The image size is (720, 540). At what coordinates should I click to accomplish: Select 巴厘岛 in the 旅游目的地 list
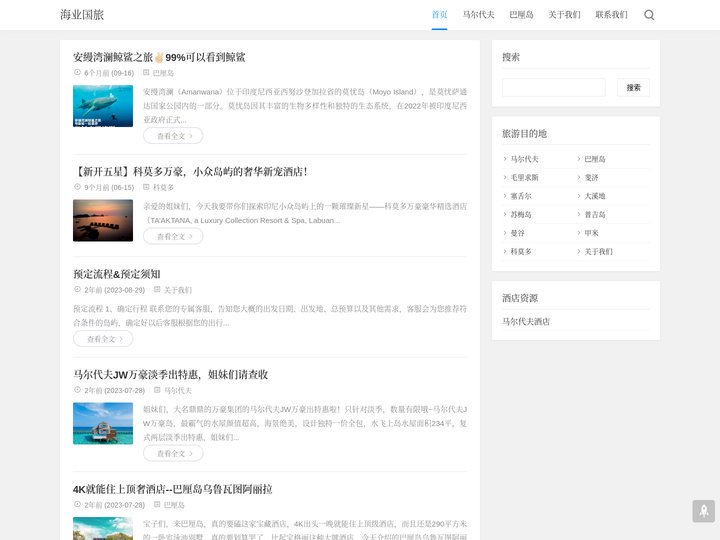pos(595,159)
